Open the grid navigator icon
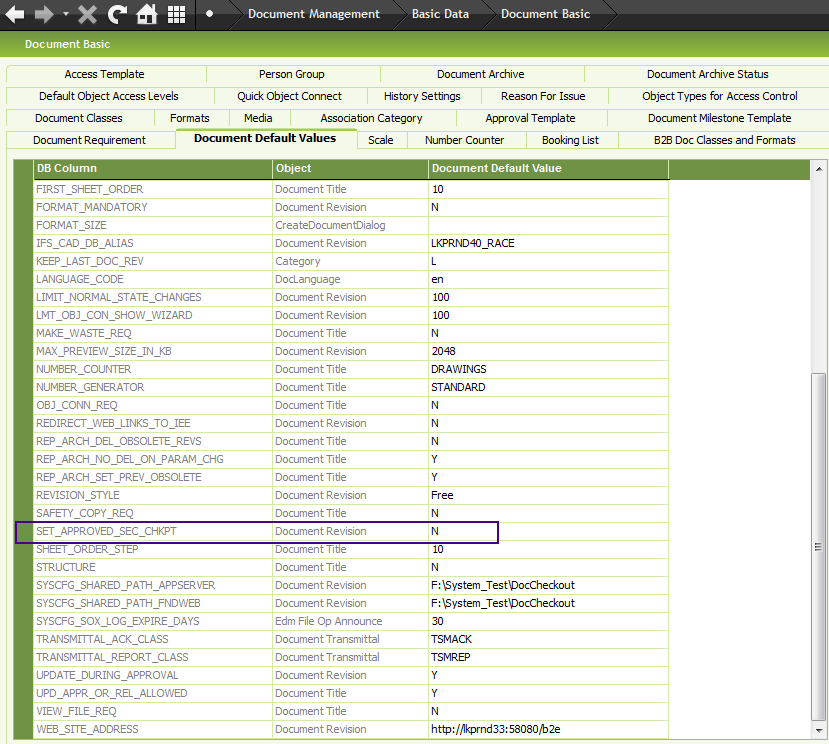 [176, 14]
